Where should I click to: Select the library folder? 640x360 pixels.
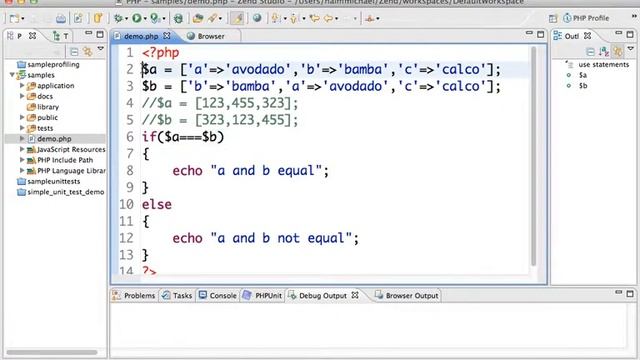[x=43, y=107]
